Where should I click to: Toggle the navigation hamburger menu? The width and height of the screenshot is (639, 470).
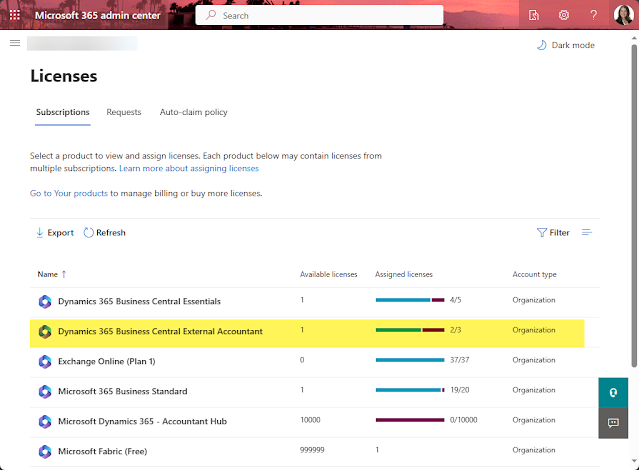click(15, 43)
